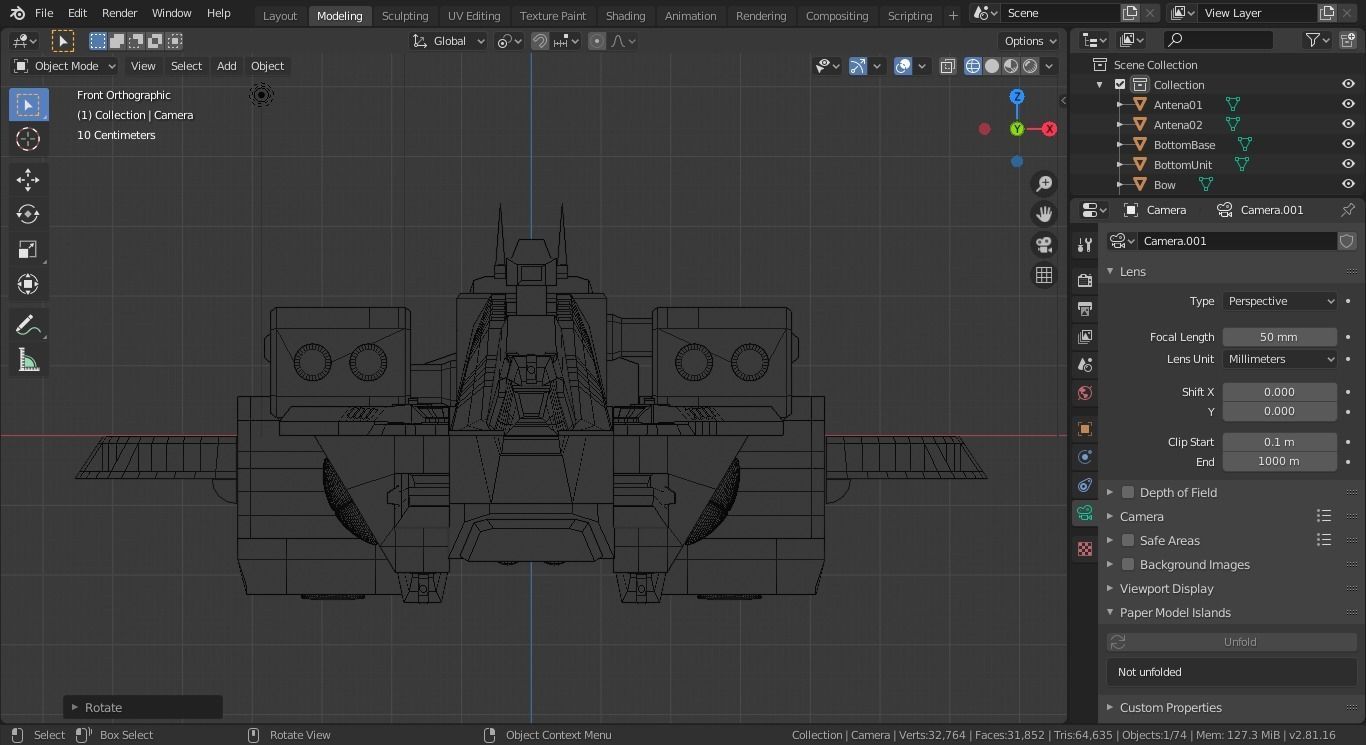The image size is (1366, 745).
Task: Open the Texture Properties tab
Action: tap(1084, 548)
